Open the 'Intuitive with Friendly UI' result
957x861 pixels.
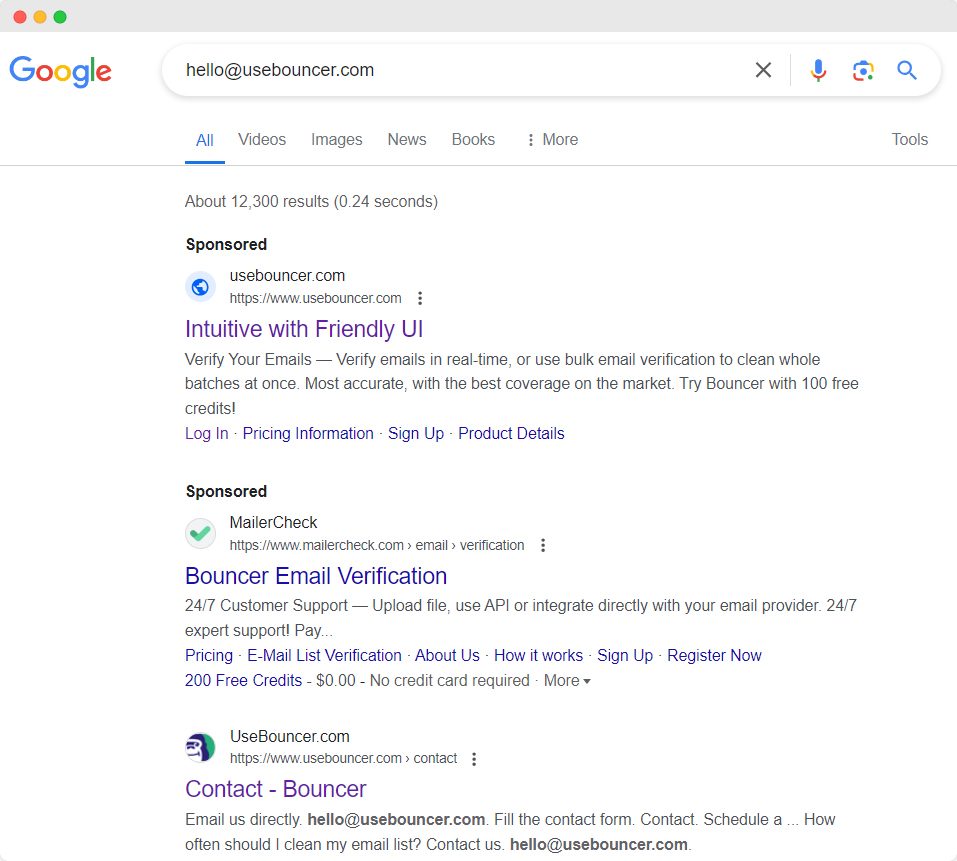[x=304, y=329]
